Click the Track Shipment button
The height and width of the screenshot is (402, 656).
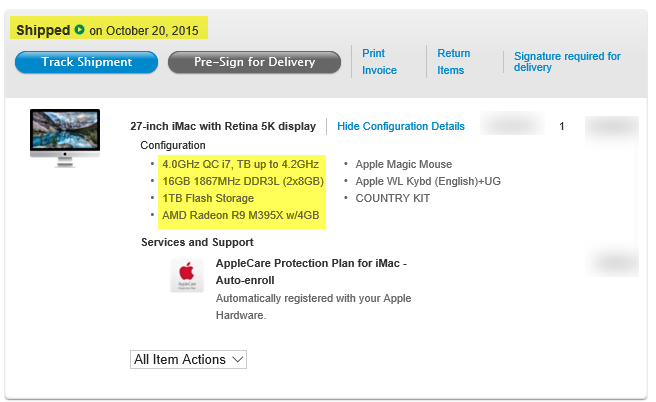(86, 62)
